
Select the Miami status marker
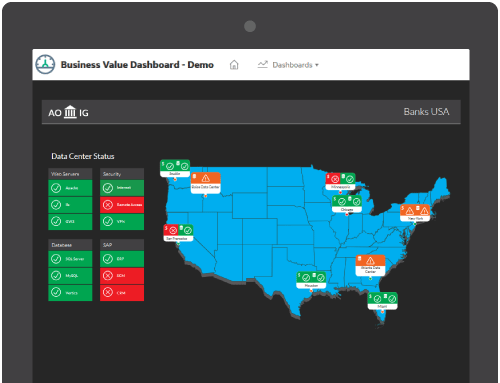[x=382, y=301]
